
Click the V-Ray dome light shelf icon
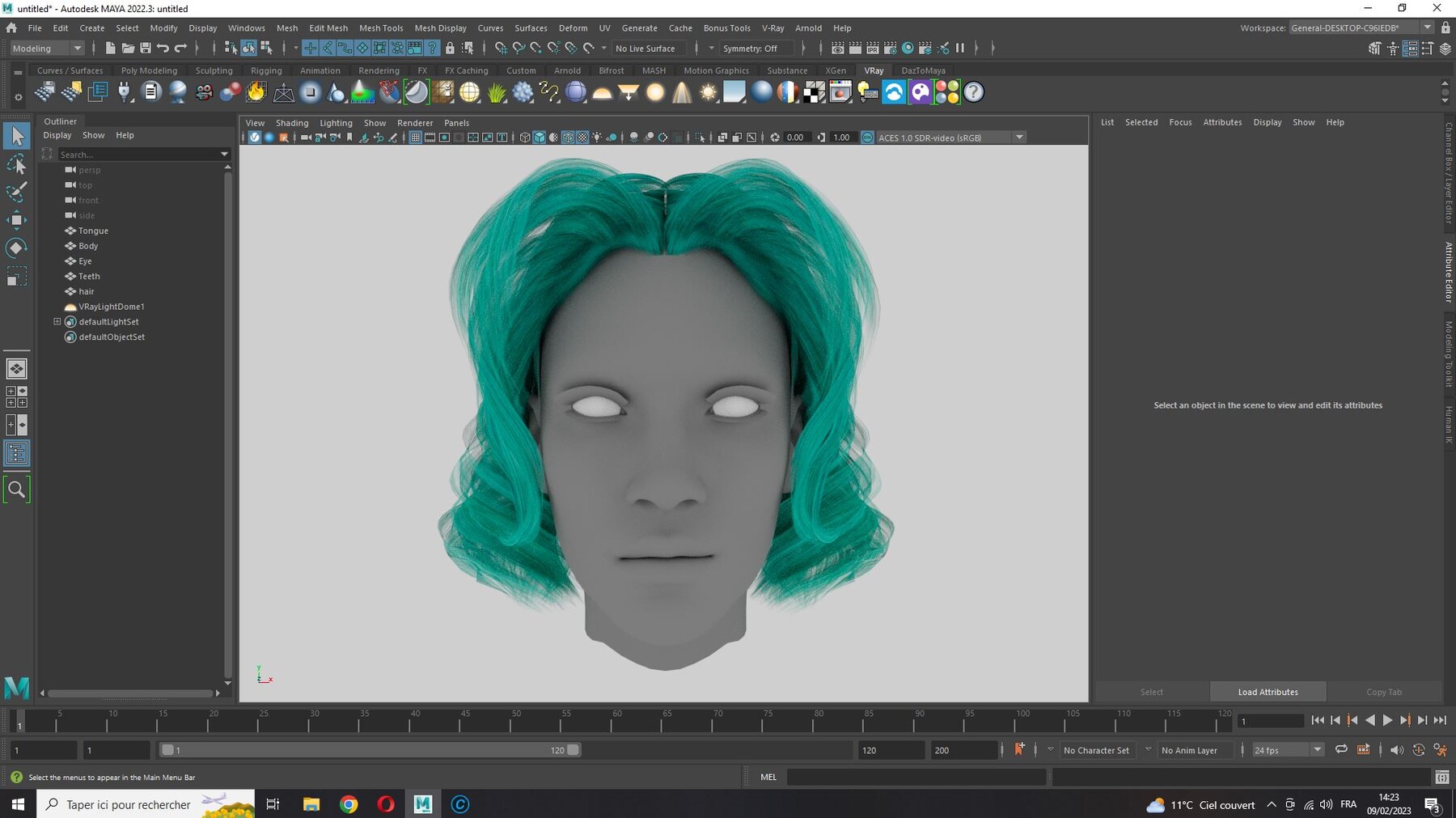(602, 92)
